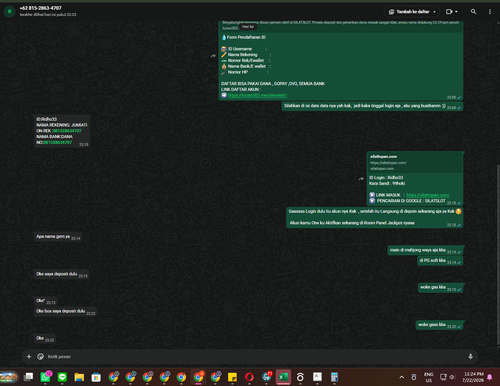Click 'PENCARIAN DI GOOGLE : SILATSLOT' line

tap(411, 201)
